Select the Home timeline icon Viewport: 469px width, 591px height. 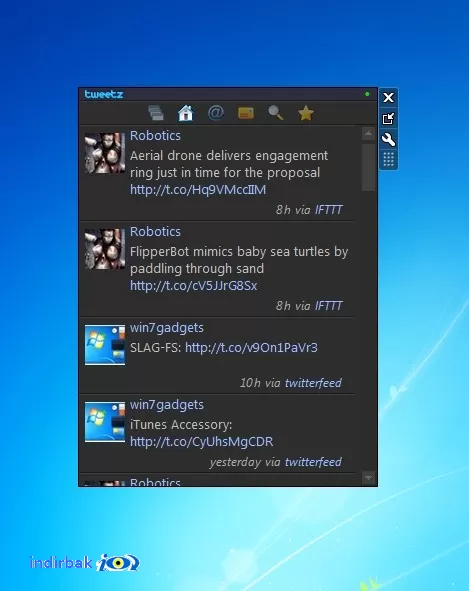coord(185,113)
